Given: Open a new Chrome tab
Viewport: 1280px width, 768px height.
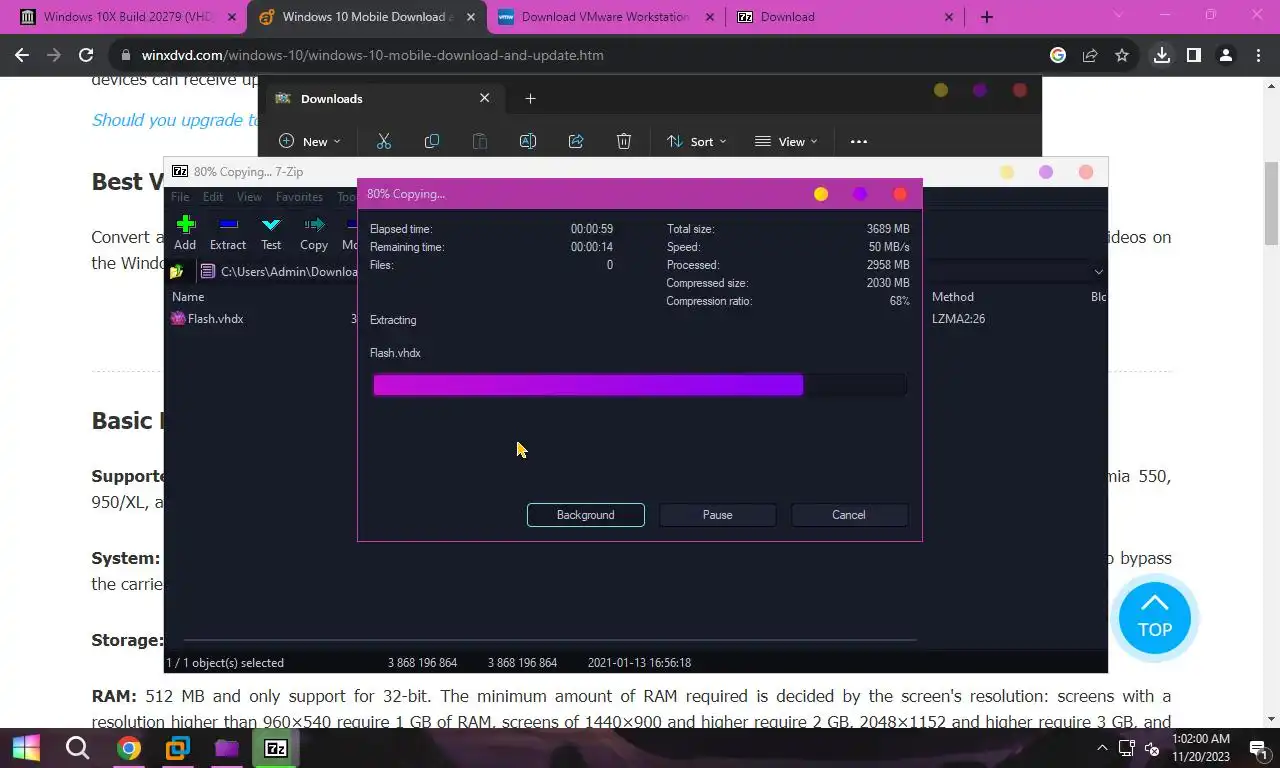Looking at the screenshot, I should point(987,17).
